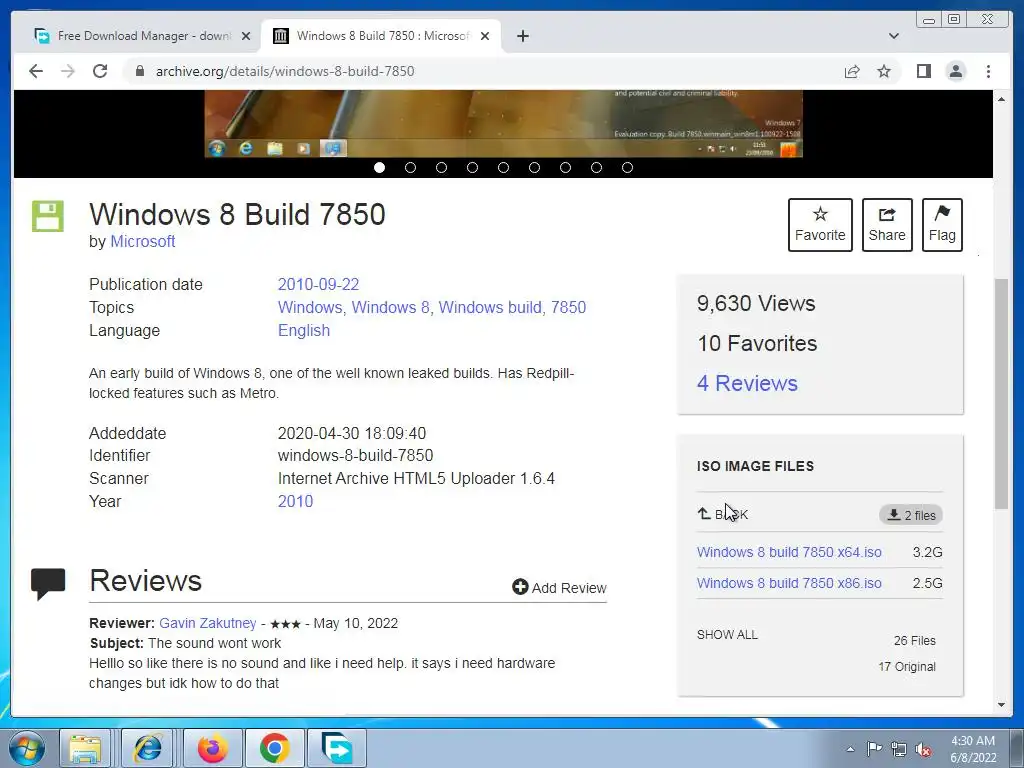Open the Windows Start menu orb
The image size is (1024, 768).
(27, 748)
